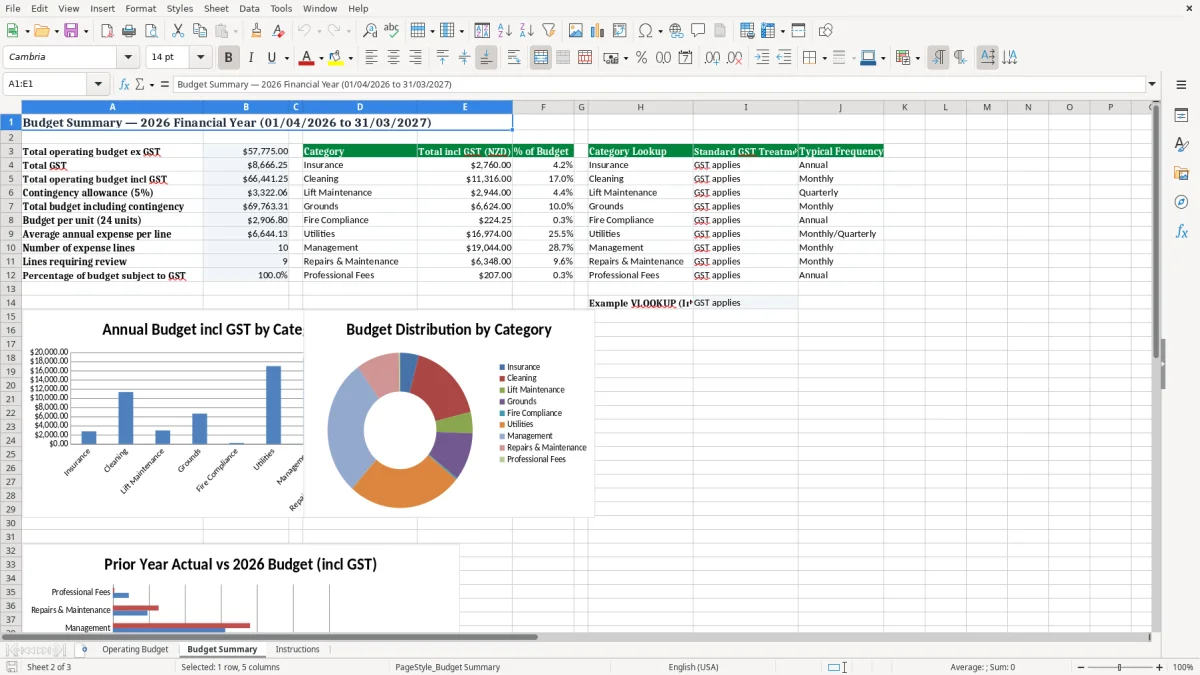
Task: Select column header H
Action: (x=640, y=107)
